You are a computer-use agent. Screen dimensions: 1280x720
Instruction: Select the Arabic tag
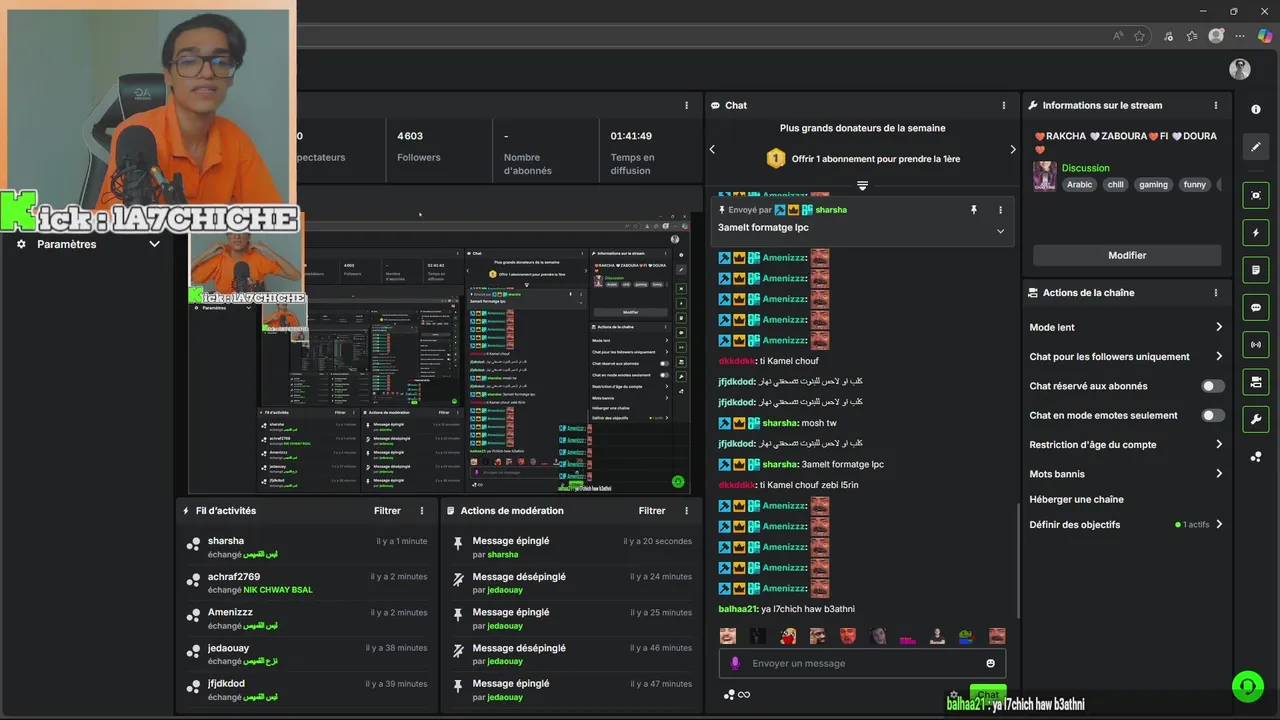[x=1079, y=184]
